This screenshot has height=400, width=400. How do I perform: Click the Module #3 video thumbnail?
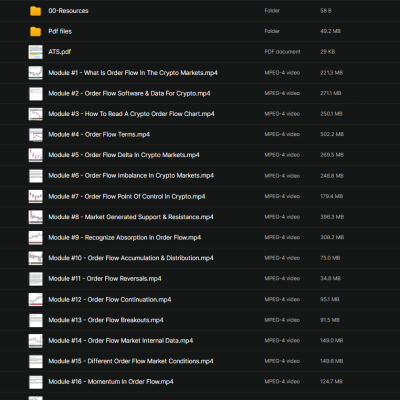tap(35, 114)
